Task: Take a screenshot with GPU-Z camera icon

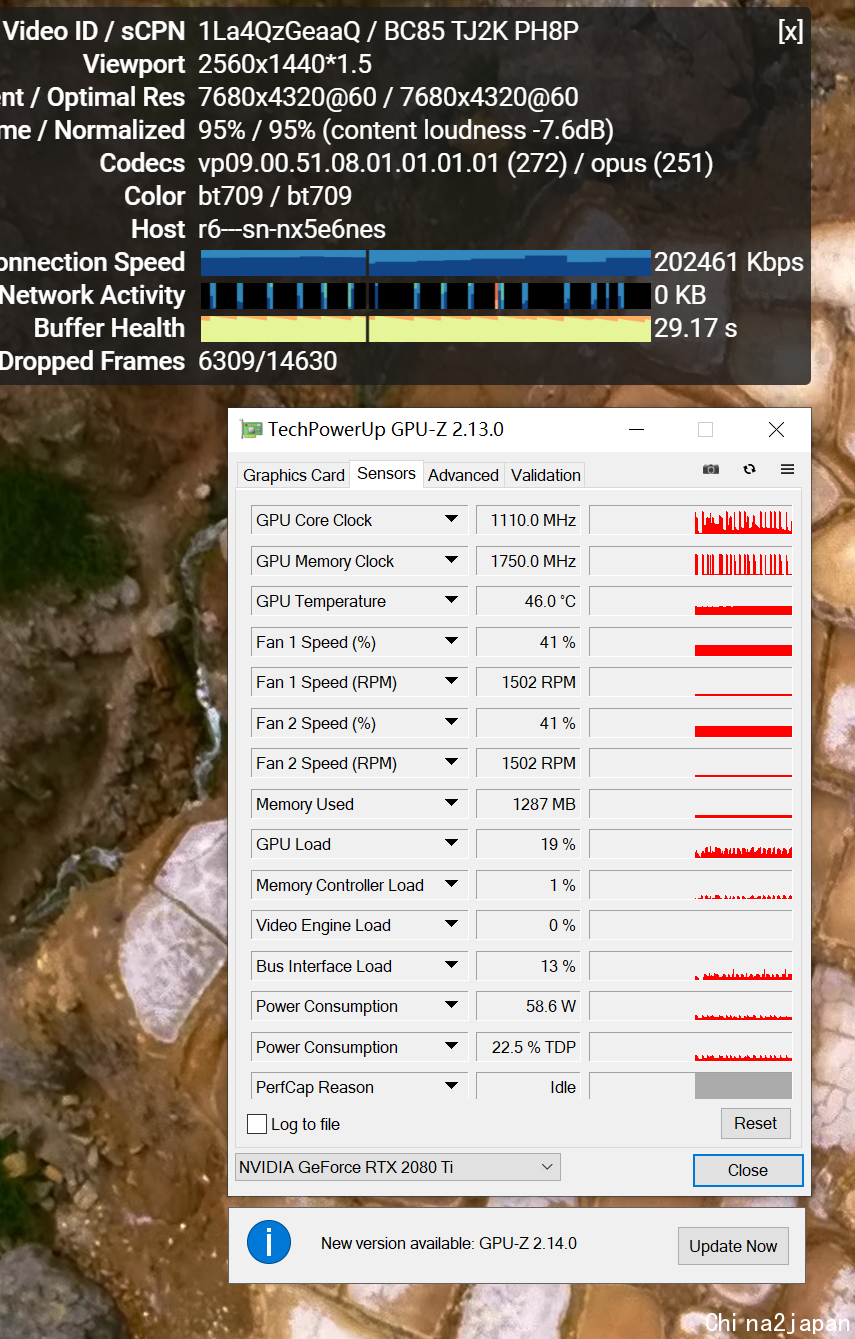Action: pyautogui.click(x=711, y=469)
